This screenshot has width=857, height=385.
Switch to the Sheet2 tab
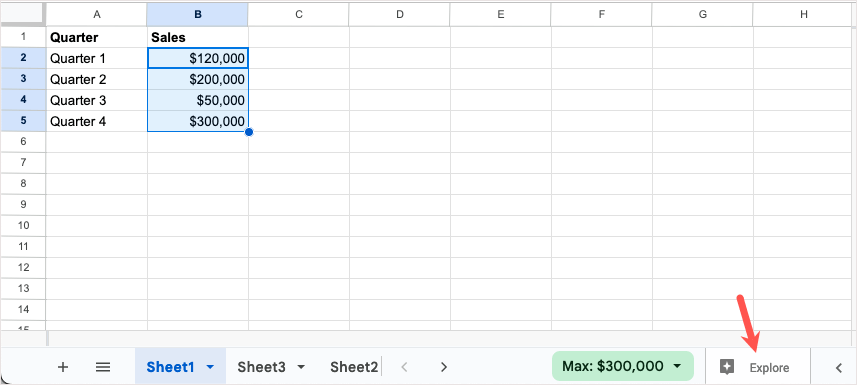click(x=354, y=367)
